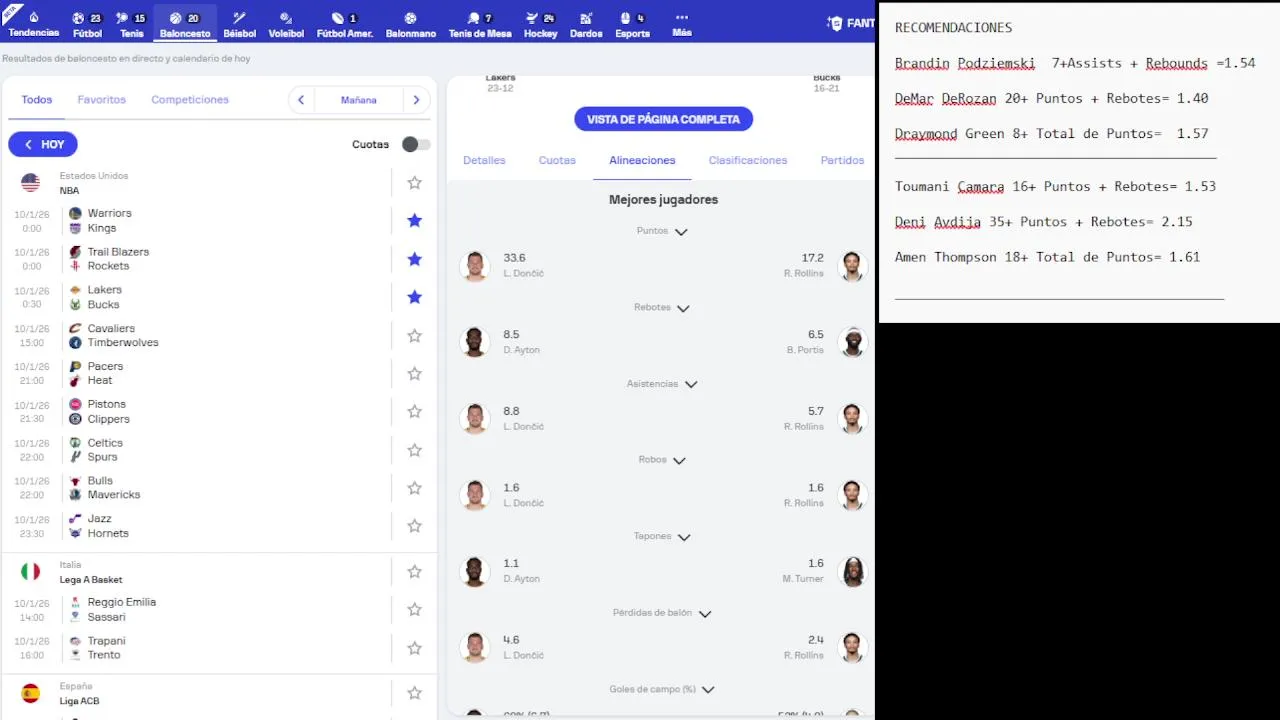
Task: Open the Fútbol sport icon
Action: coord(78,18)
